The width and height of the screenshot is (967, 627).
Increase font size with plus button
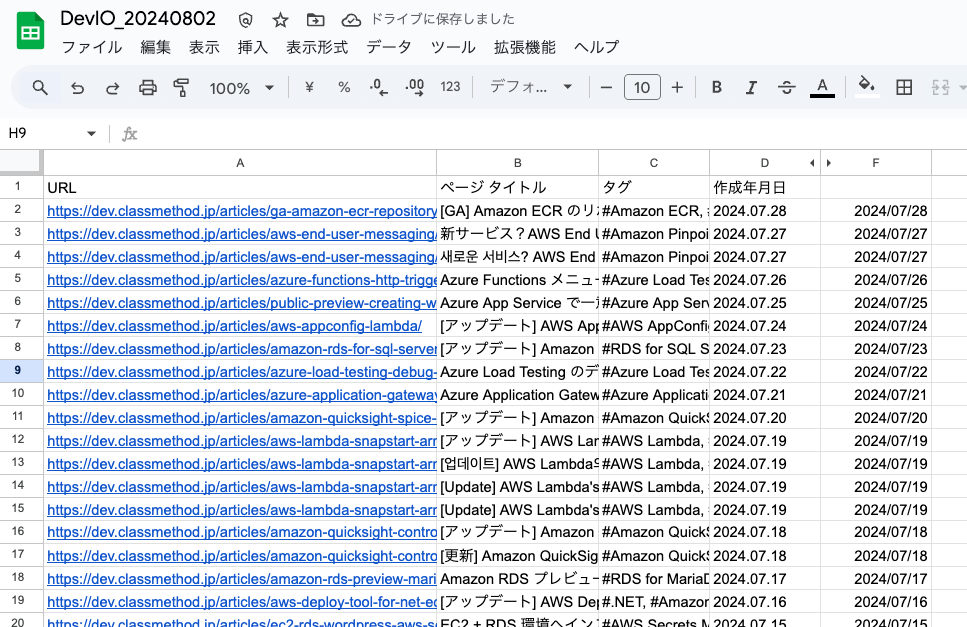point(677,88)
